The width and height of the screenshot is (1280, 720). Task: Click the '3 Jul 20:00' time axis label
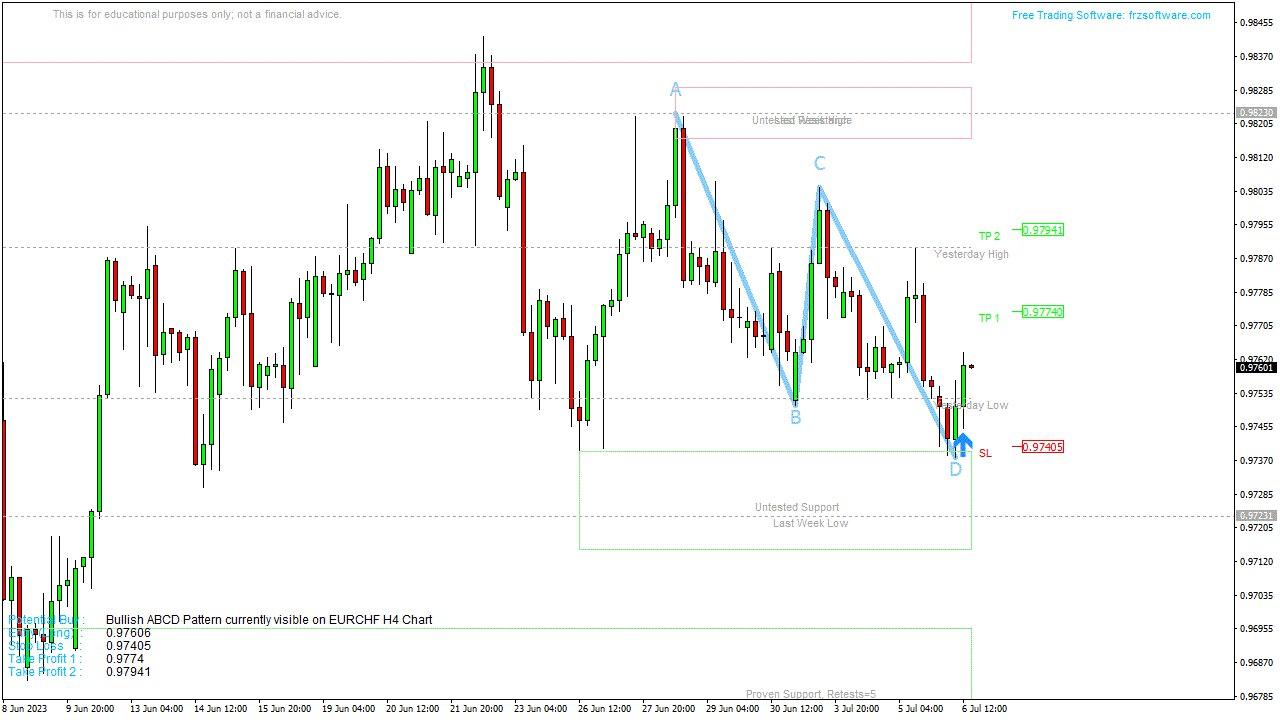click(859, 708)
